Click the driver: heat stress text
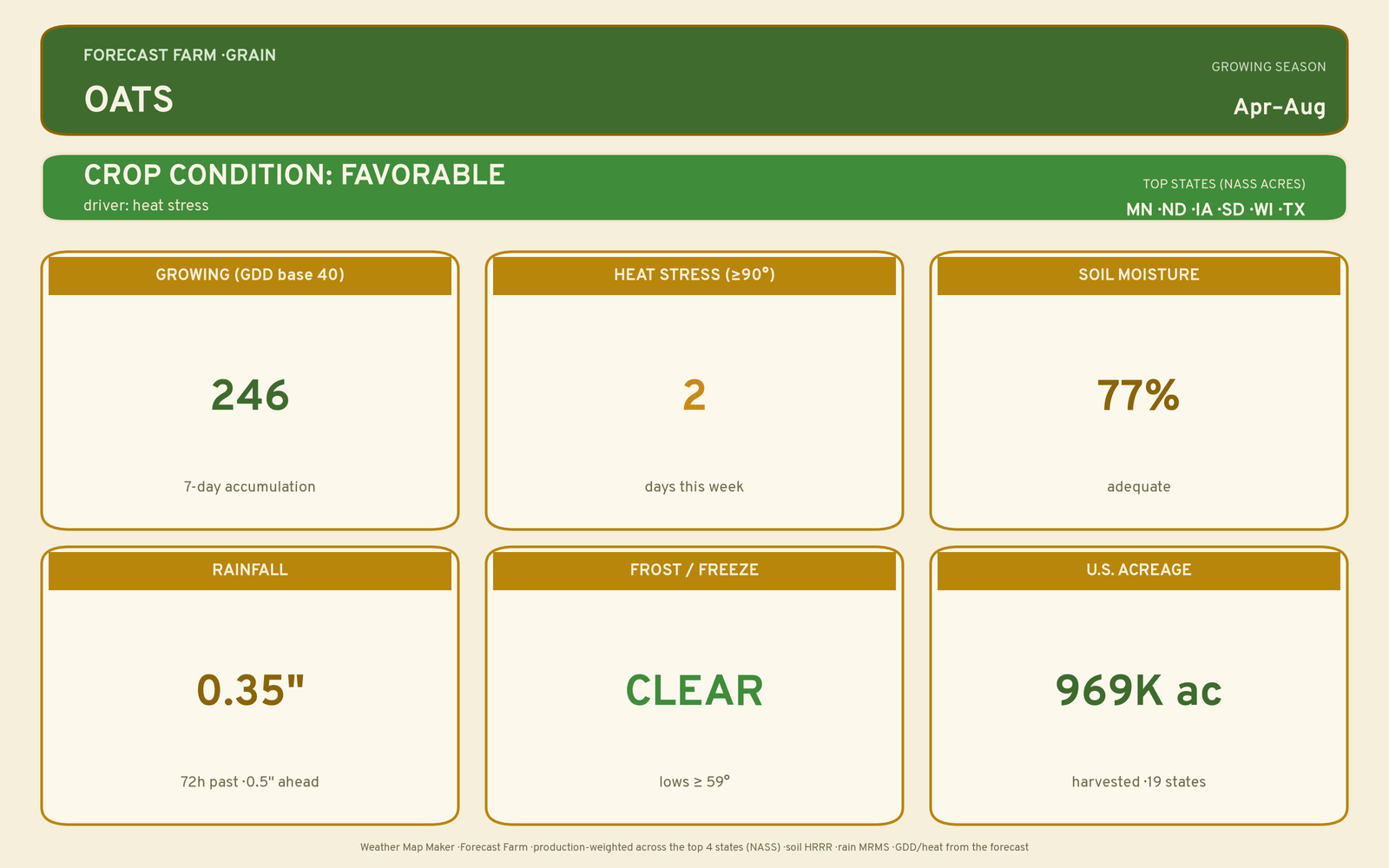Viewport: 1389px width, 868px height. pyautogui.click(x=146, y=206)
